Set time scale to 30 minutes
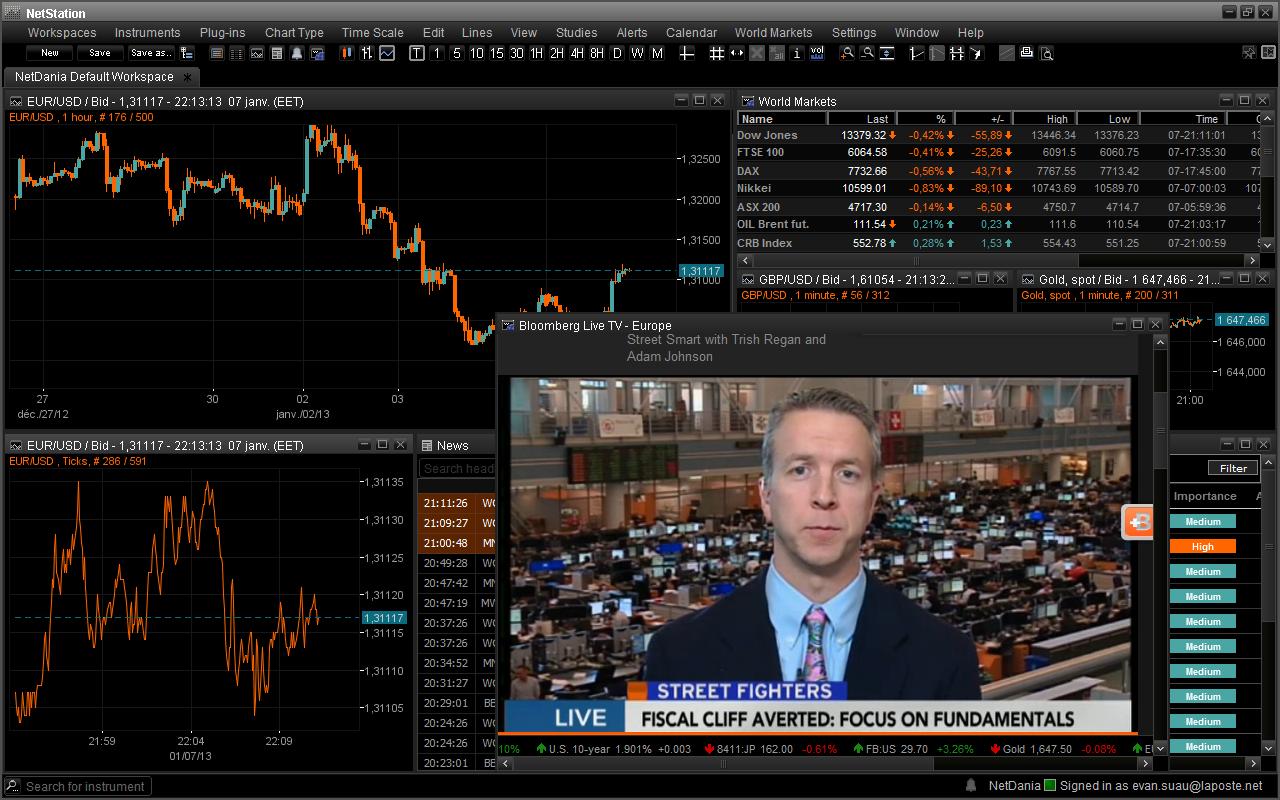The height and width of the screenshot is (800, 1280). [x=517, y=53]
